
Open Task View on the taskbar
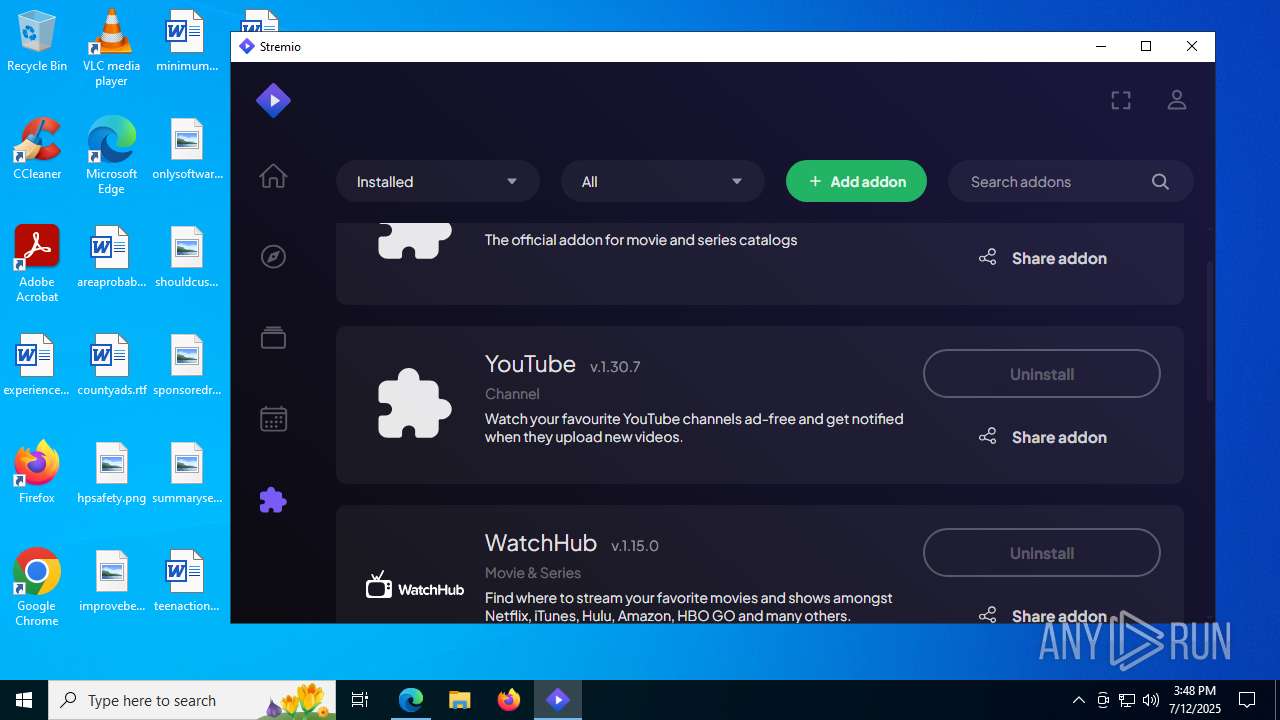point(360,700)
